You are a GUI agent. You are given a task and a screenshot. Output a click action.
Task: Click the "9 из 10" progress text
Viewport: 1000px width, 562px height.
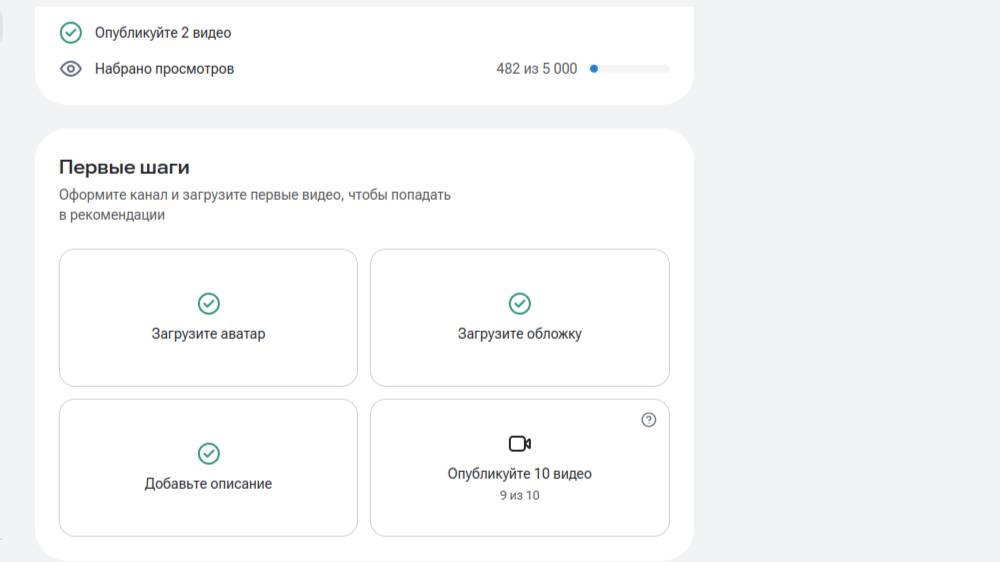coord(520,495)
